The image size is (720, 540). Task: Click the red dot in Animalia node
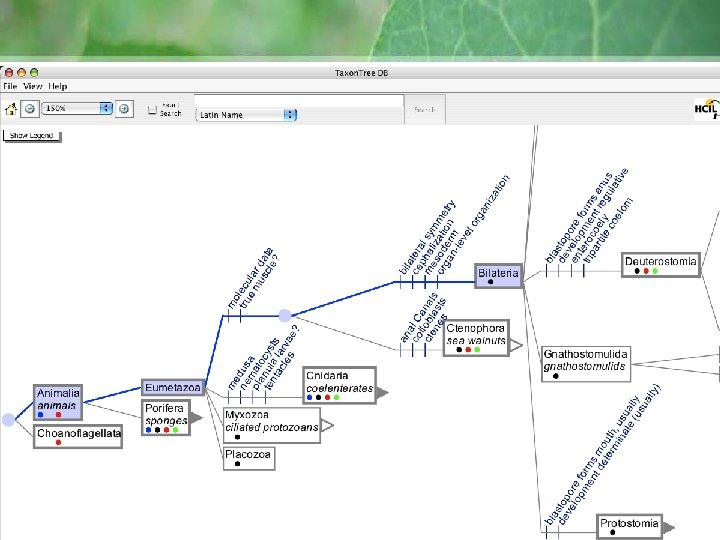(58, 415)
